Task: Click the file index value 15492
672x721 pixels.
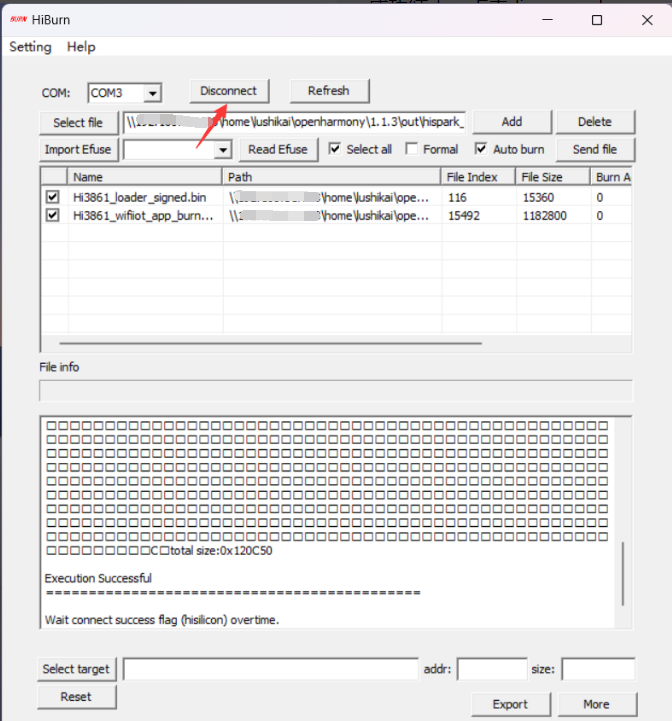Action: 464,216
